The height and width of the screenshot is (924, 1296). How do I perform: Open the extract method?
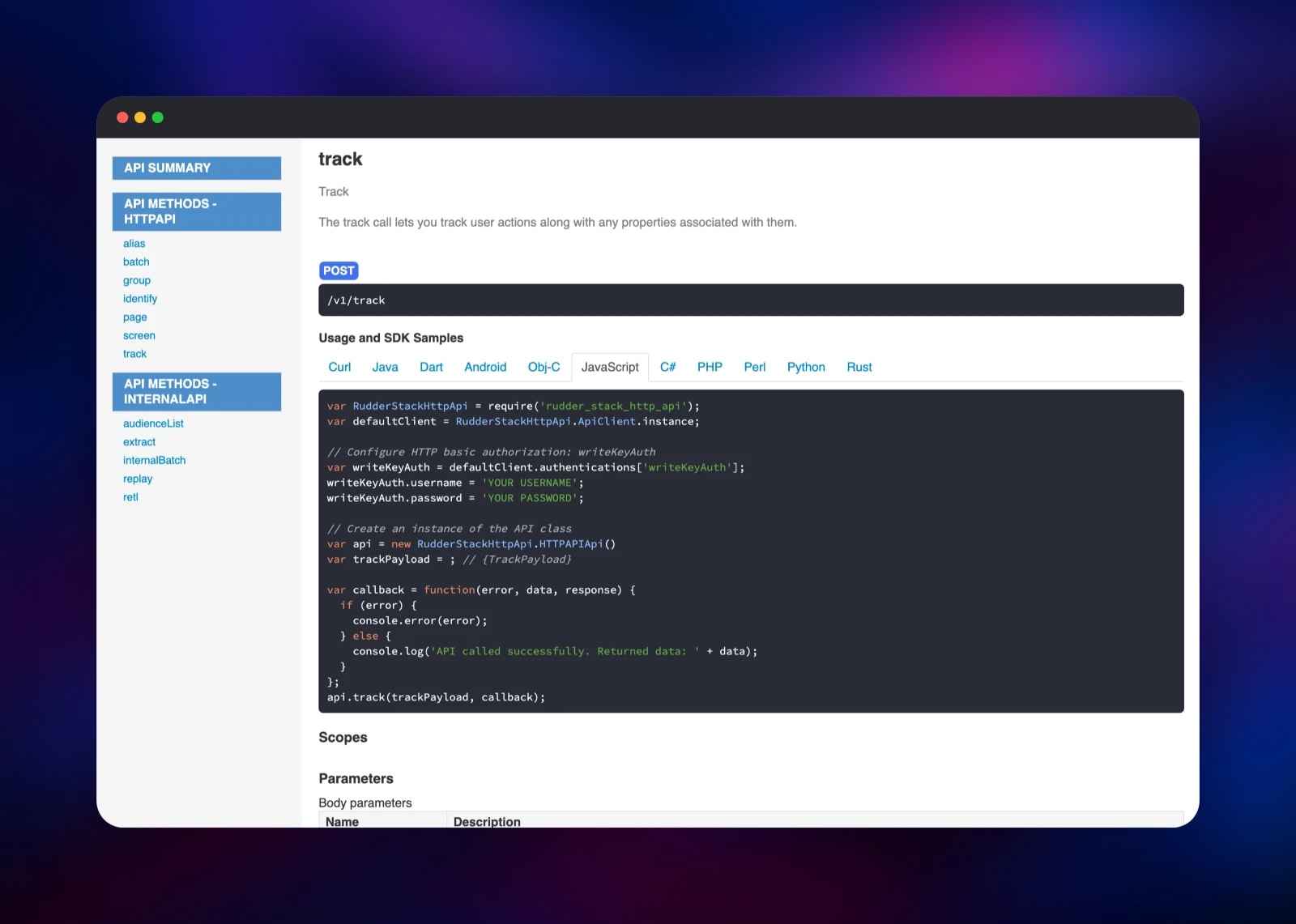(x=139, y=442)
